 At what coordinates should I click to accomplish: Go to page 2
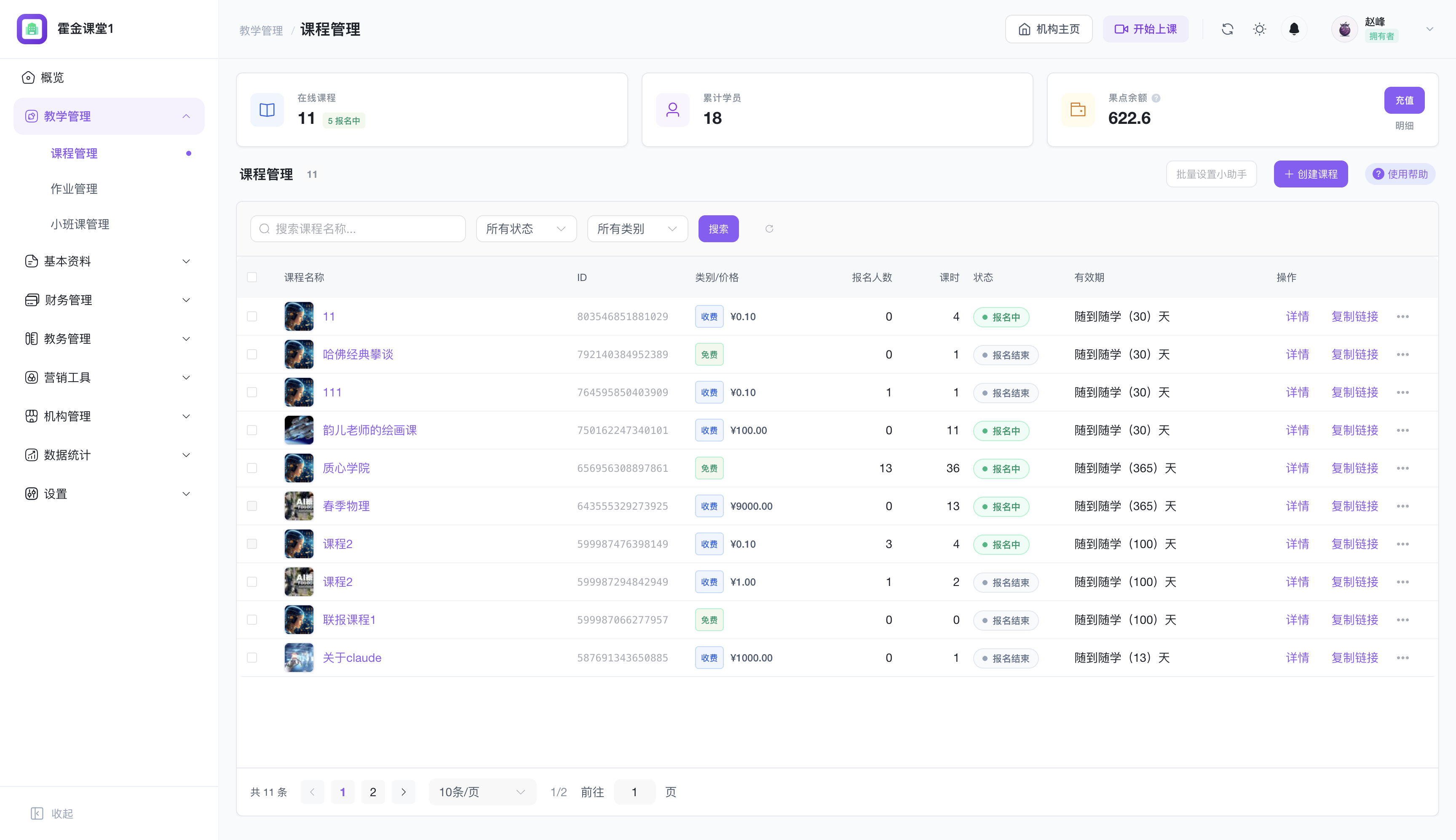pyautogui.click(x=373, y=792)
